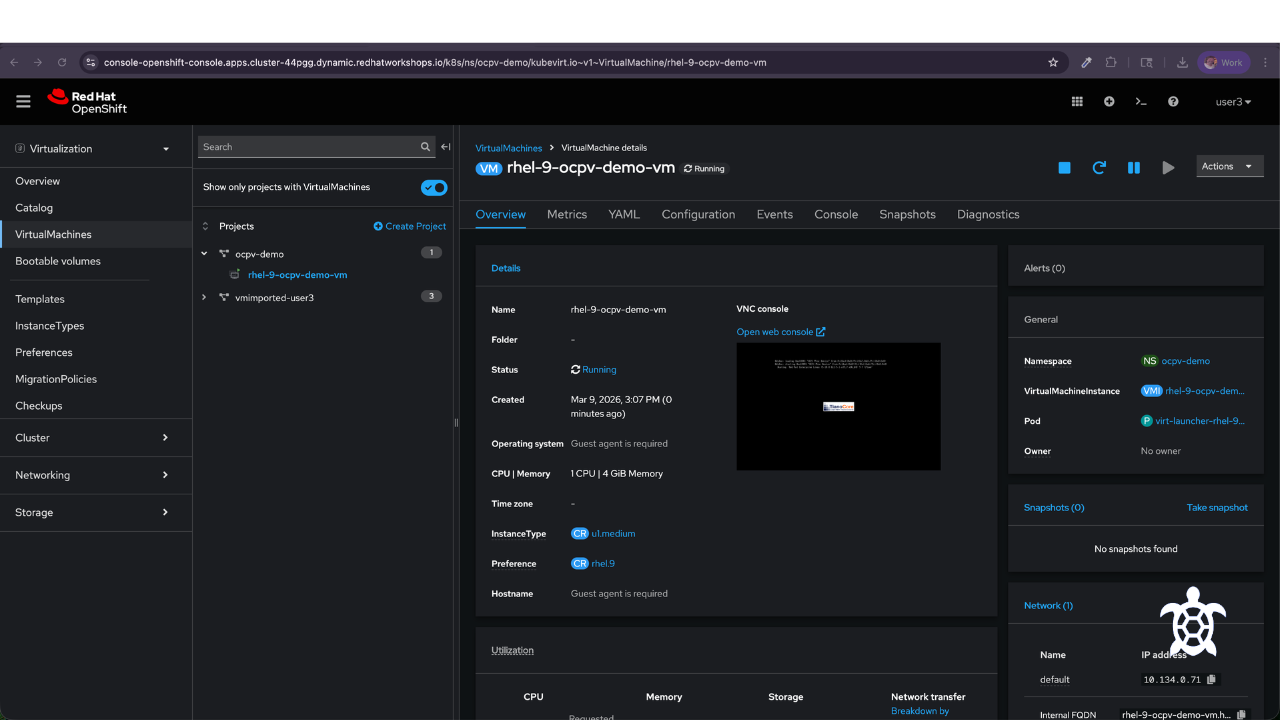
Task: Open the Actions dropdown
Action: coord(1230,166)
